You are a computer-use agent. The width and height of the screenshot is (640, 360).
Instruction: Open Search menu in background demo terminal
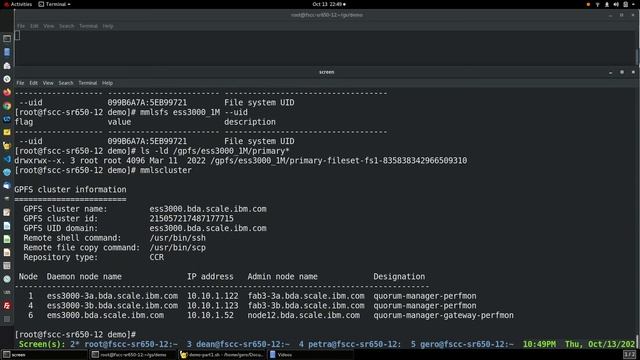[x=67, y=26]
